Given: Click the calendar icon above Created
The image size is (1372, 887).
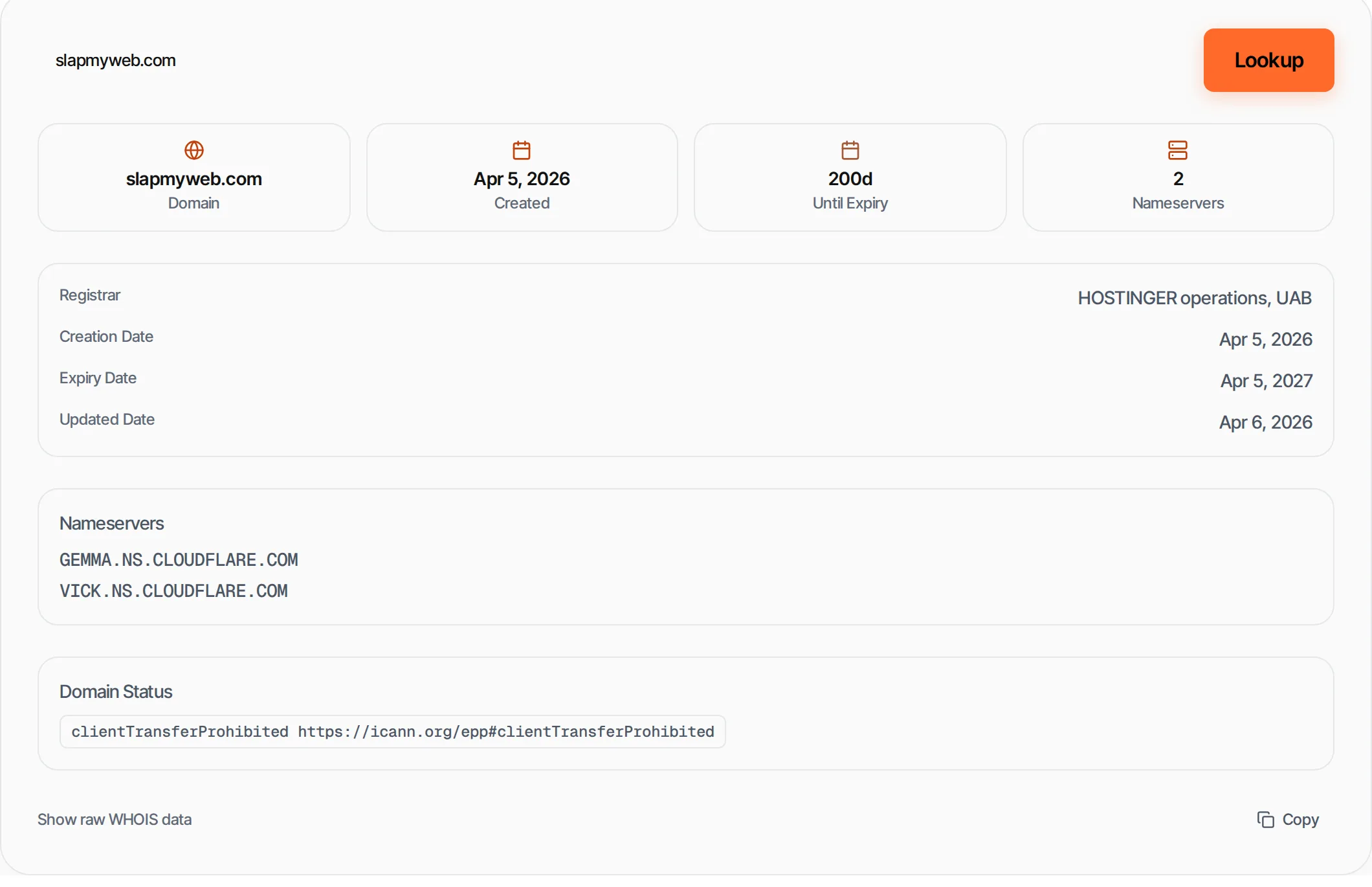Looking at the screenshot, I should [x=522, y=150].
